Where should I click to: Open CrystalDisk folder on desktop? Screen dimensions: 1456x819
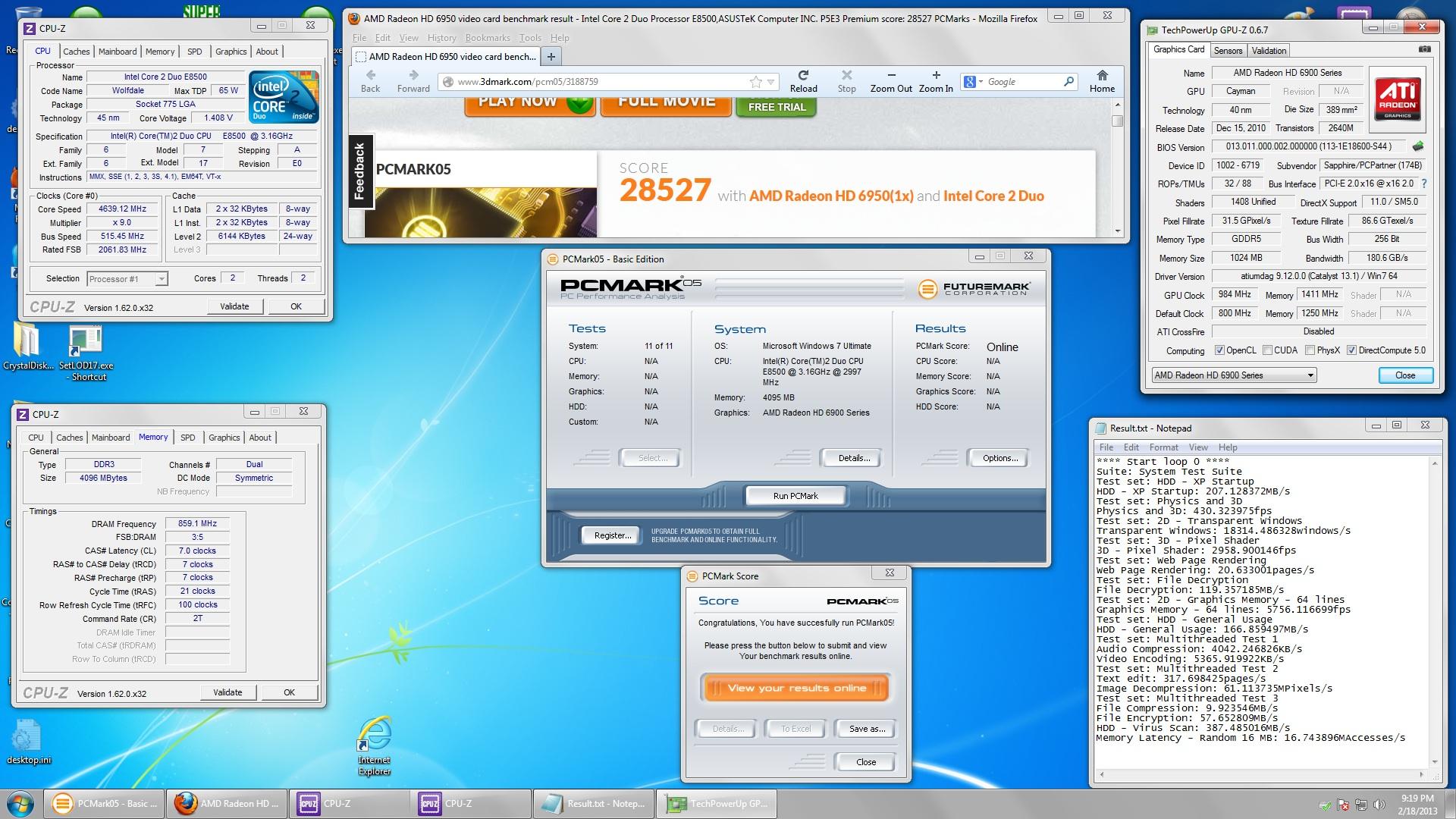click(28, 347)
